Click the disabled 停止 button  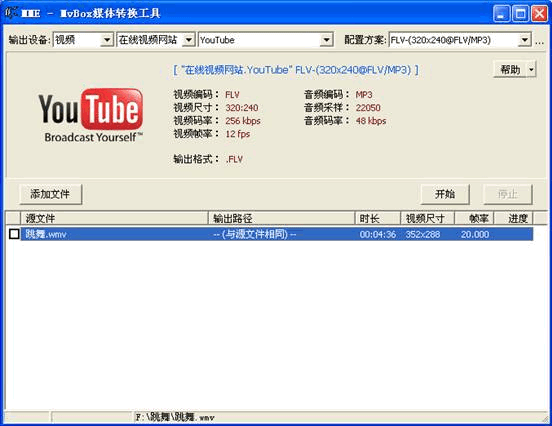pos(508,194)
